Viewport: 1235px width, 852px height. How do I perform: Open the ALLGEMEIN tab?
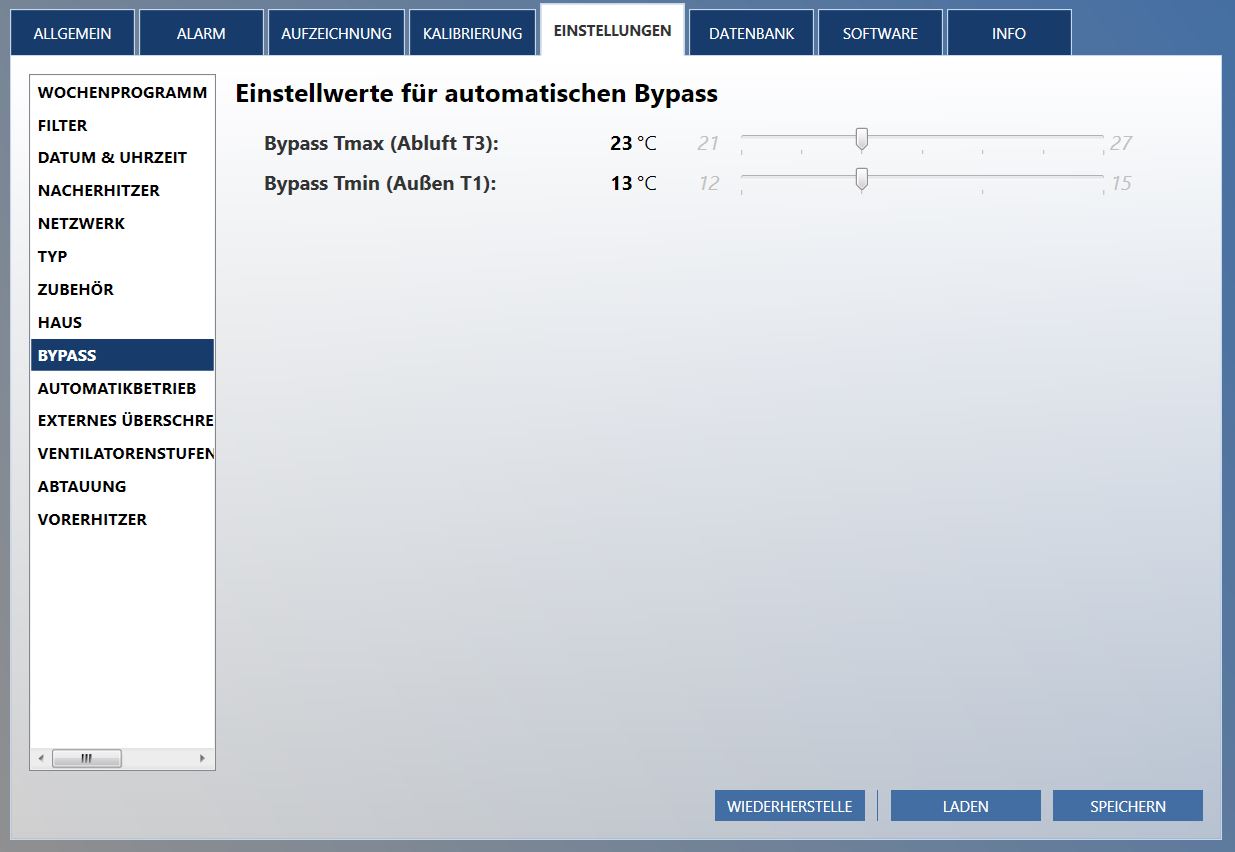(72, 33)
